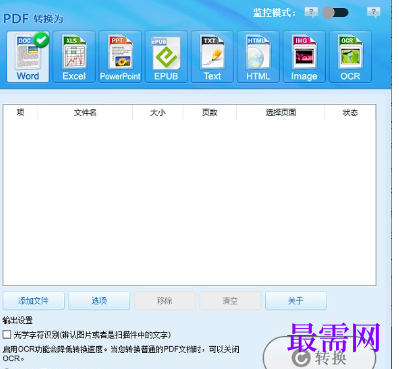Open the 关于 button
Image resolution: width=399 pixels, height=369 pixels.
tap(296, 301)
